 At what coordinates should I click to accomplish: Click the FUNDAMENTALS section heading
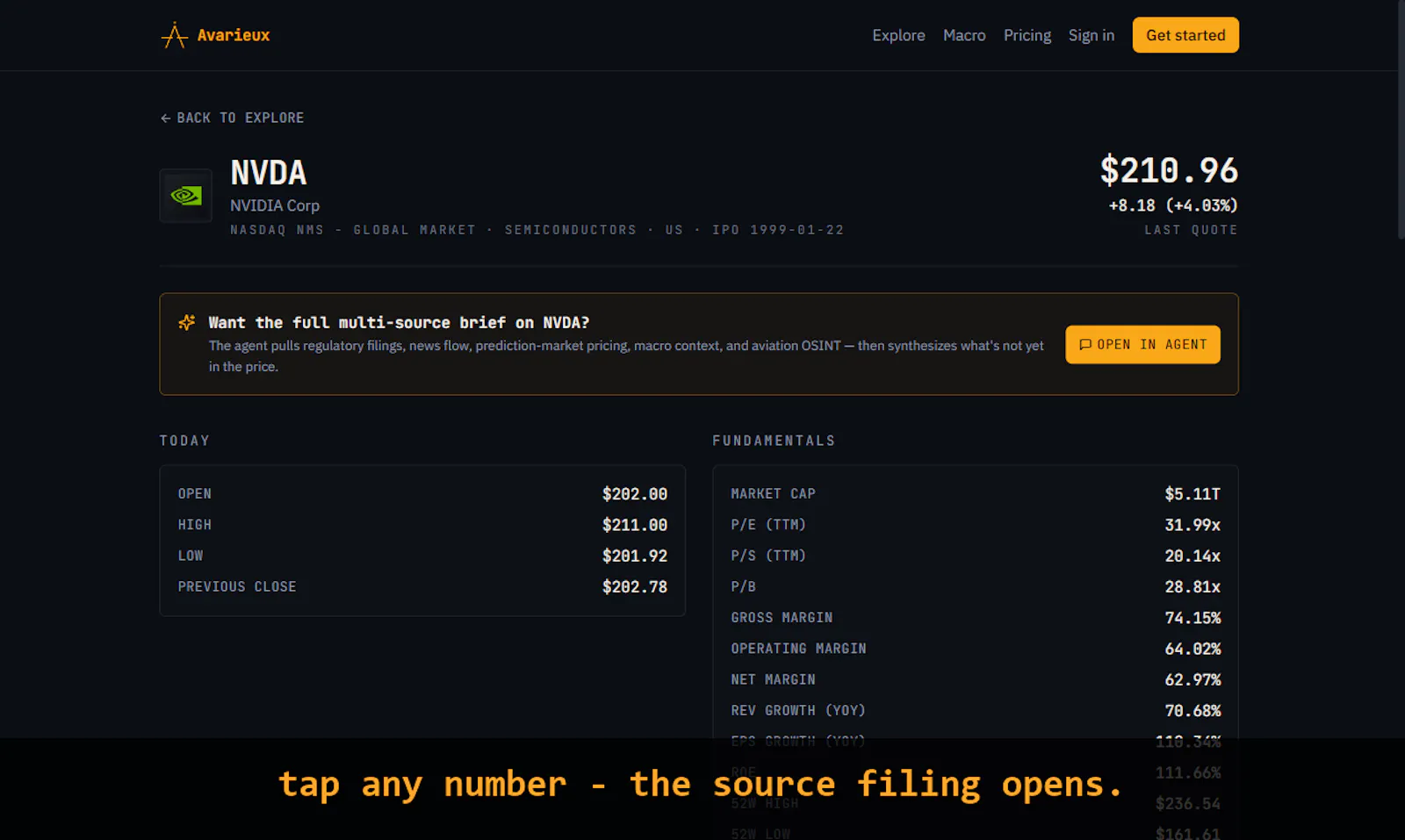pyautogui.click(x=774, y=441)
